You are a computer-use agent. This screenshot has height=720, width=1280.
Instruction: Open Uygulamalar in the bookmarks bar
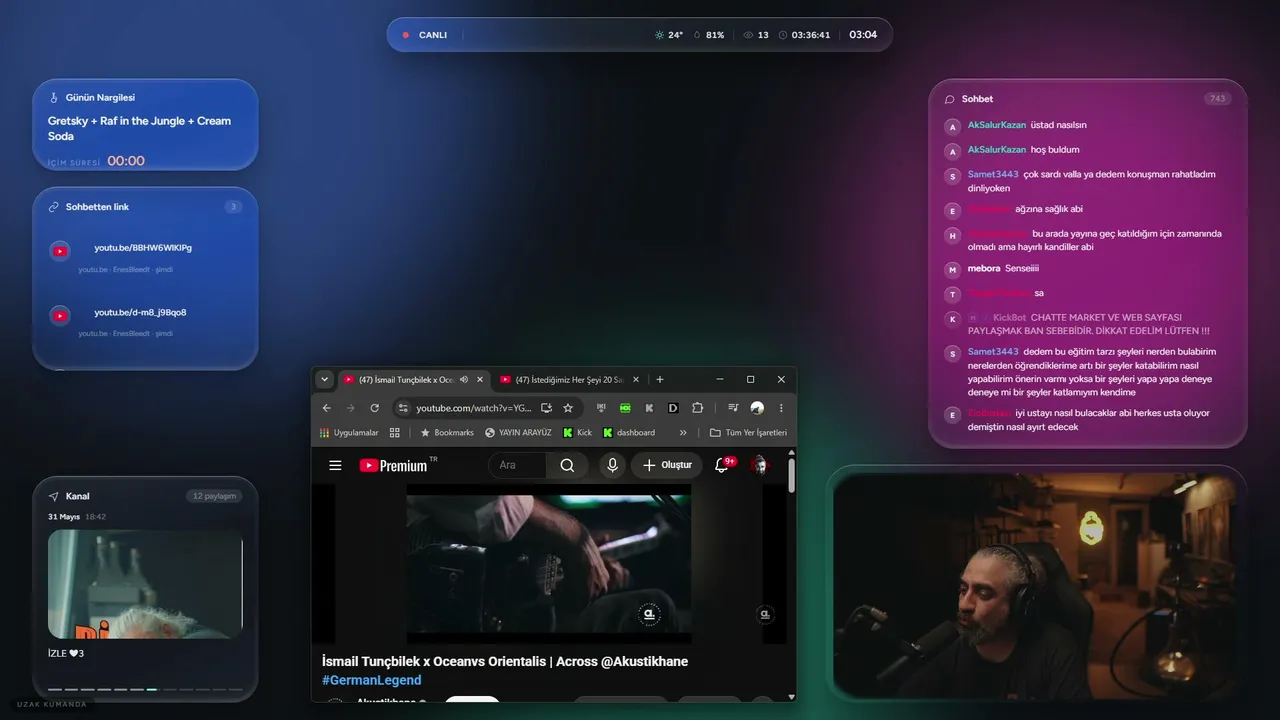(349, 433)
